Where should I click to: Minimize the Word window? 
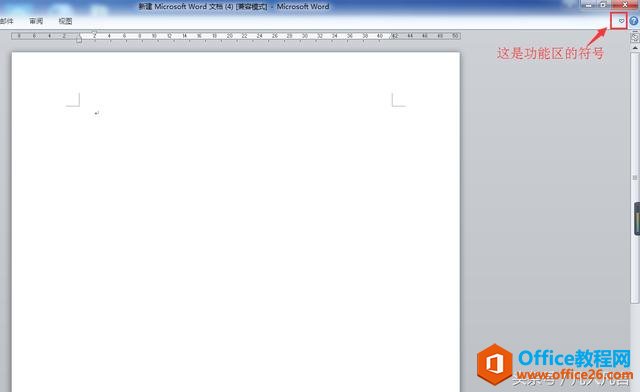tap(589, 4)
